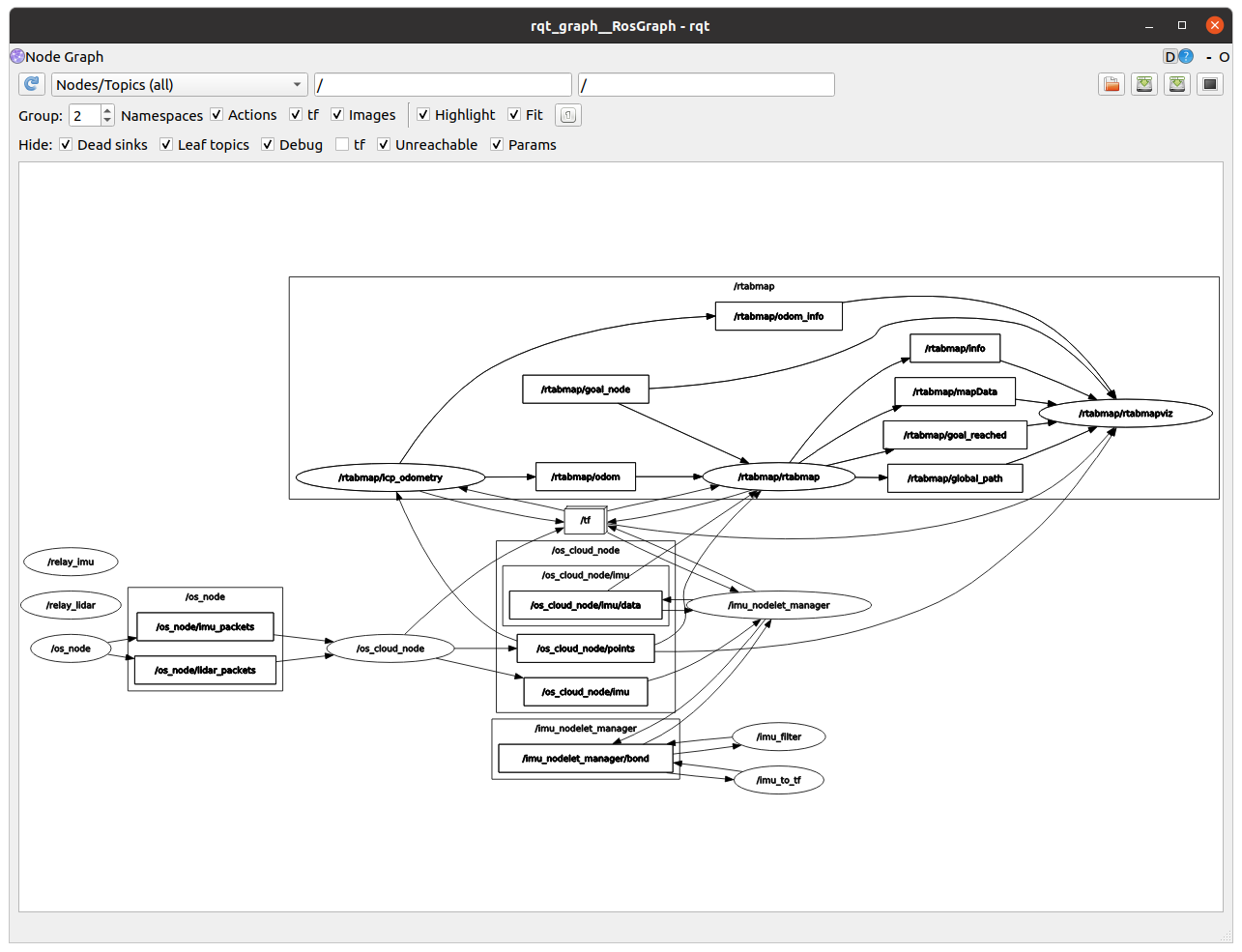This screenshot has width=1242, height=952.
Task: Save graph as image using the black square icon
Action: (1210, 84)
